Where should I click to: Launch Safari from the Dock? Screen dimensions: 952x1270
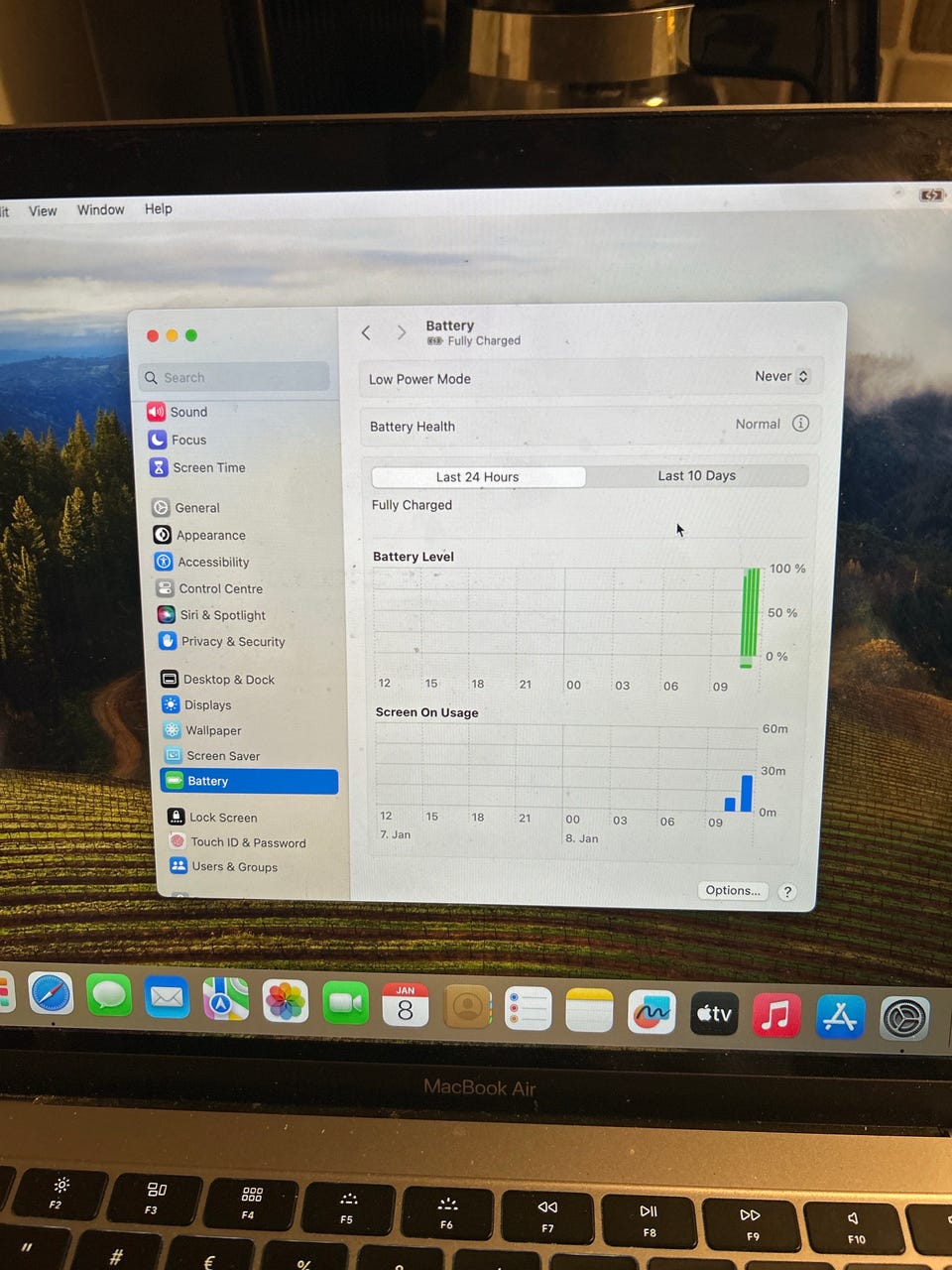click(x=51, y=994)
